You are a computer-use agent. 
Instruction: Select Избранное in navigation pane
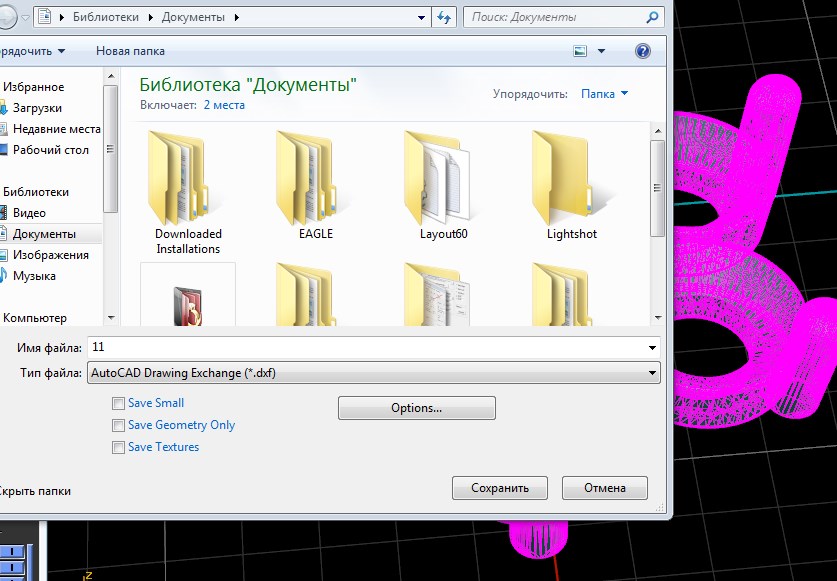point(33,87)
